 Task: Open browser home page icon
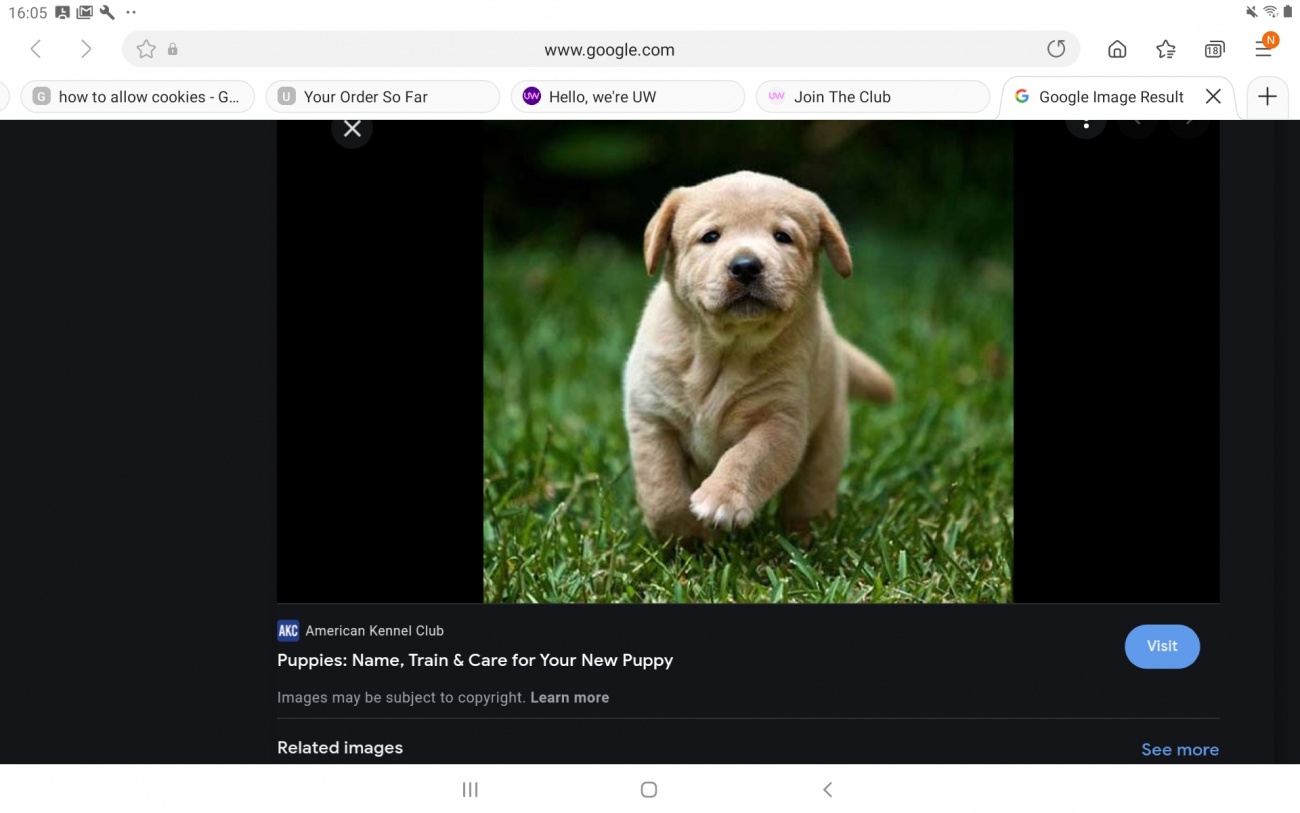(1117, 49)
